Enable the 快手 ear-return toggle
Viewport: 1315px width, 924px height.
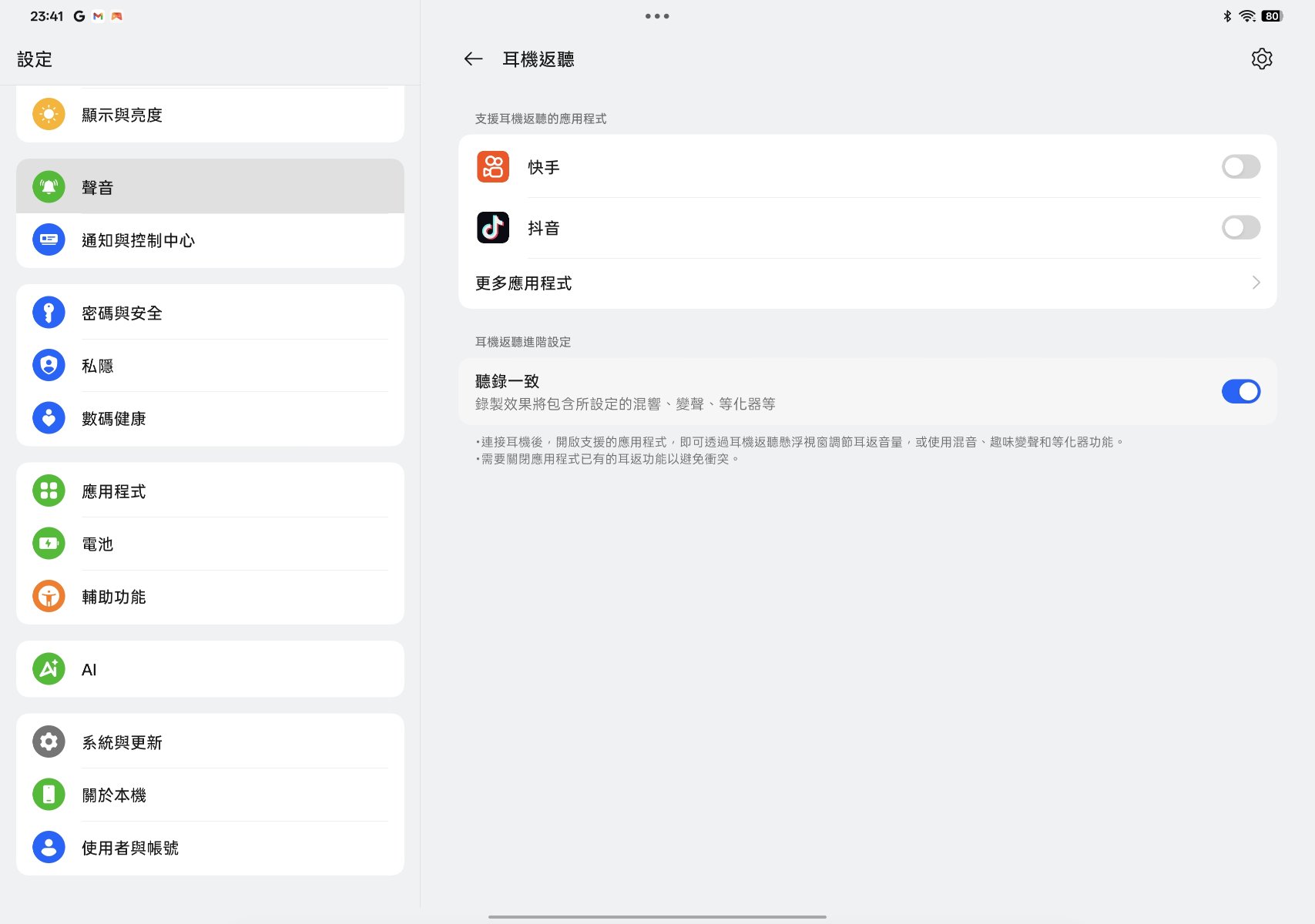click(x=1240, y=167)
